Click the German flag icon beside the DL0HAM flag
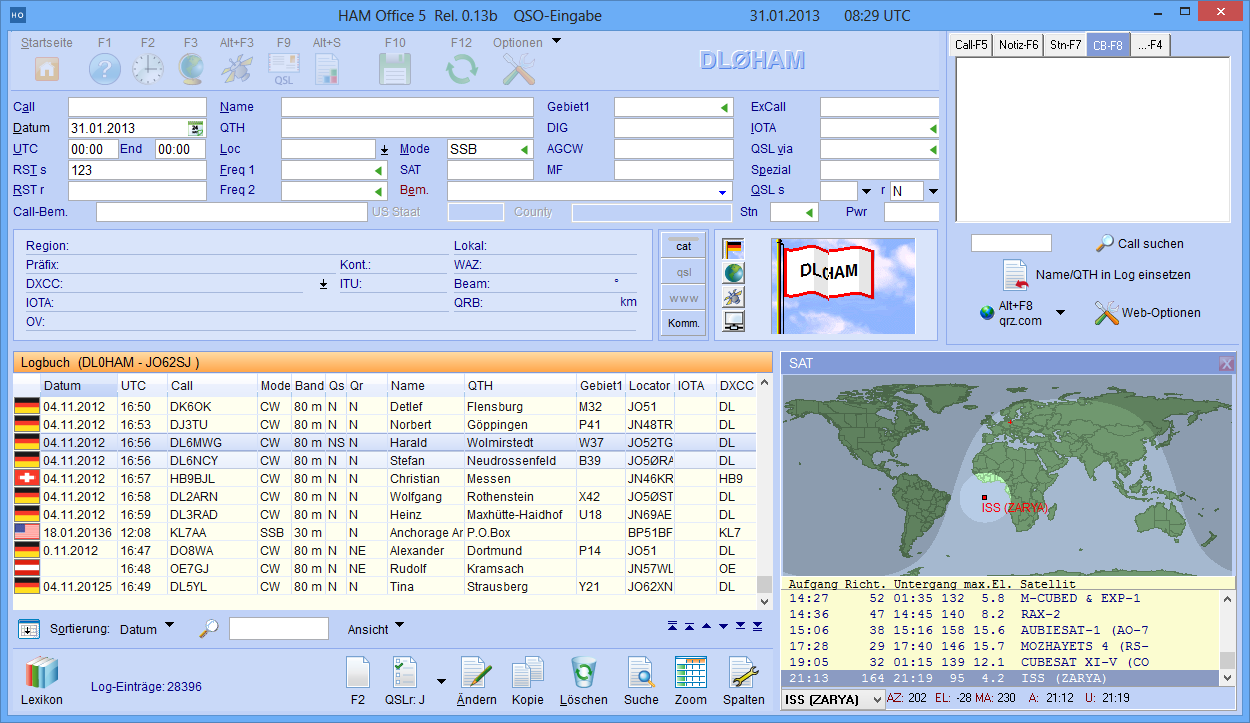The image size is (1250, 723). tap(734, 248)
